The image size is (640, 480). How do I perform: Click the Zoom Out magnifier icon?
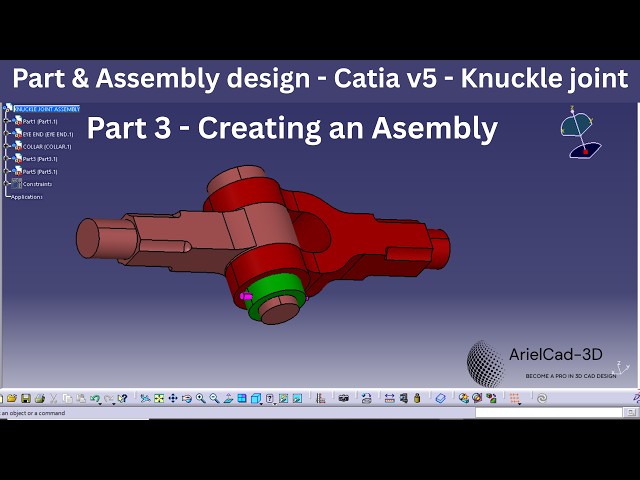coord(214,398)
